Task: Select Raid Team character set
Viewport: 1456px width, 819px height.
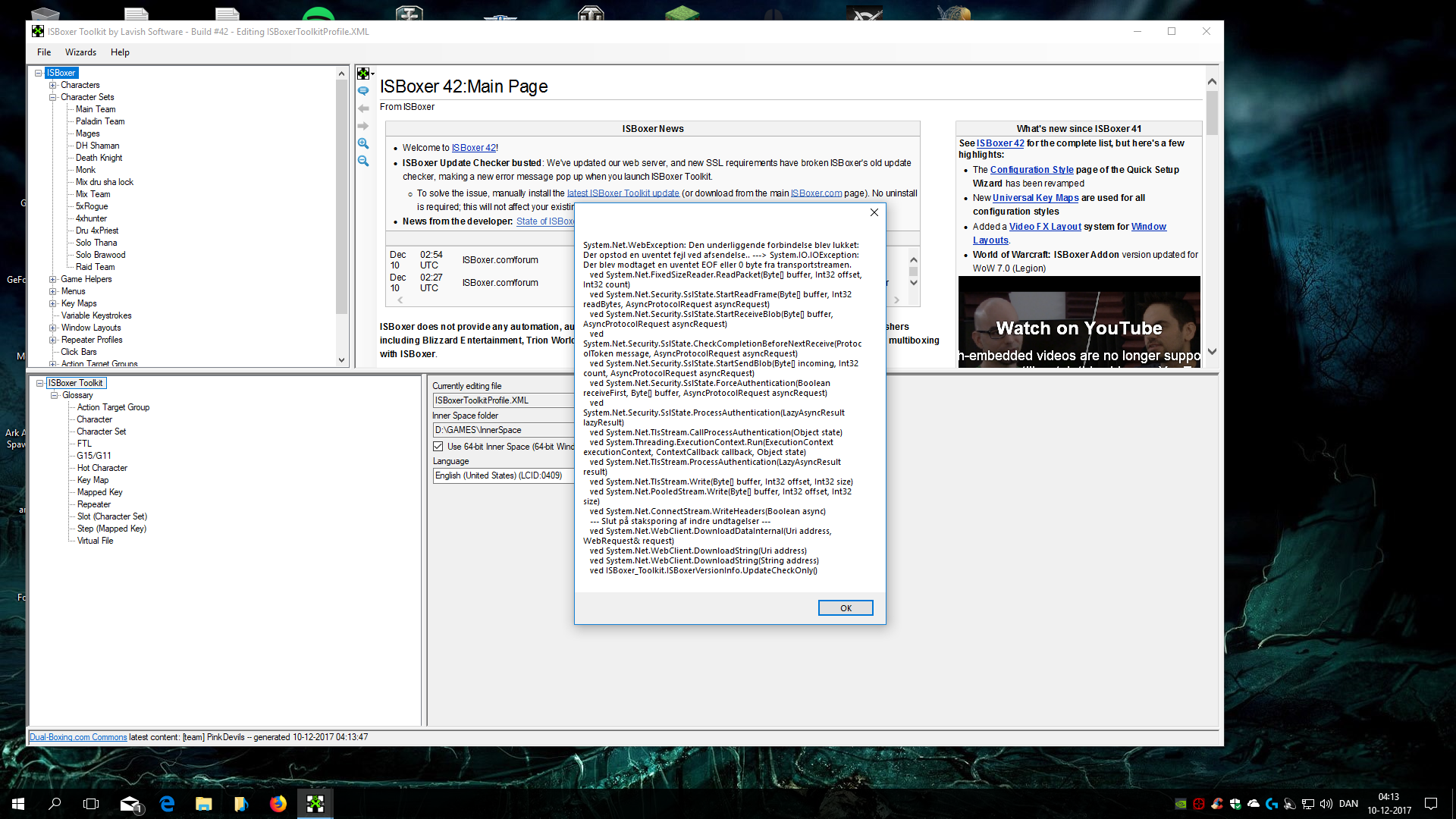Action: point(96,267)
